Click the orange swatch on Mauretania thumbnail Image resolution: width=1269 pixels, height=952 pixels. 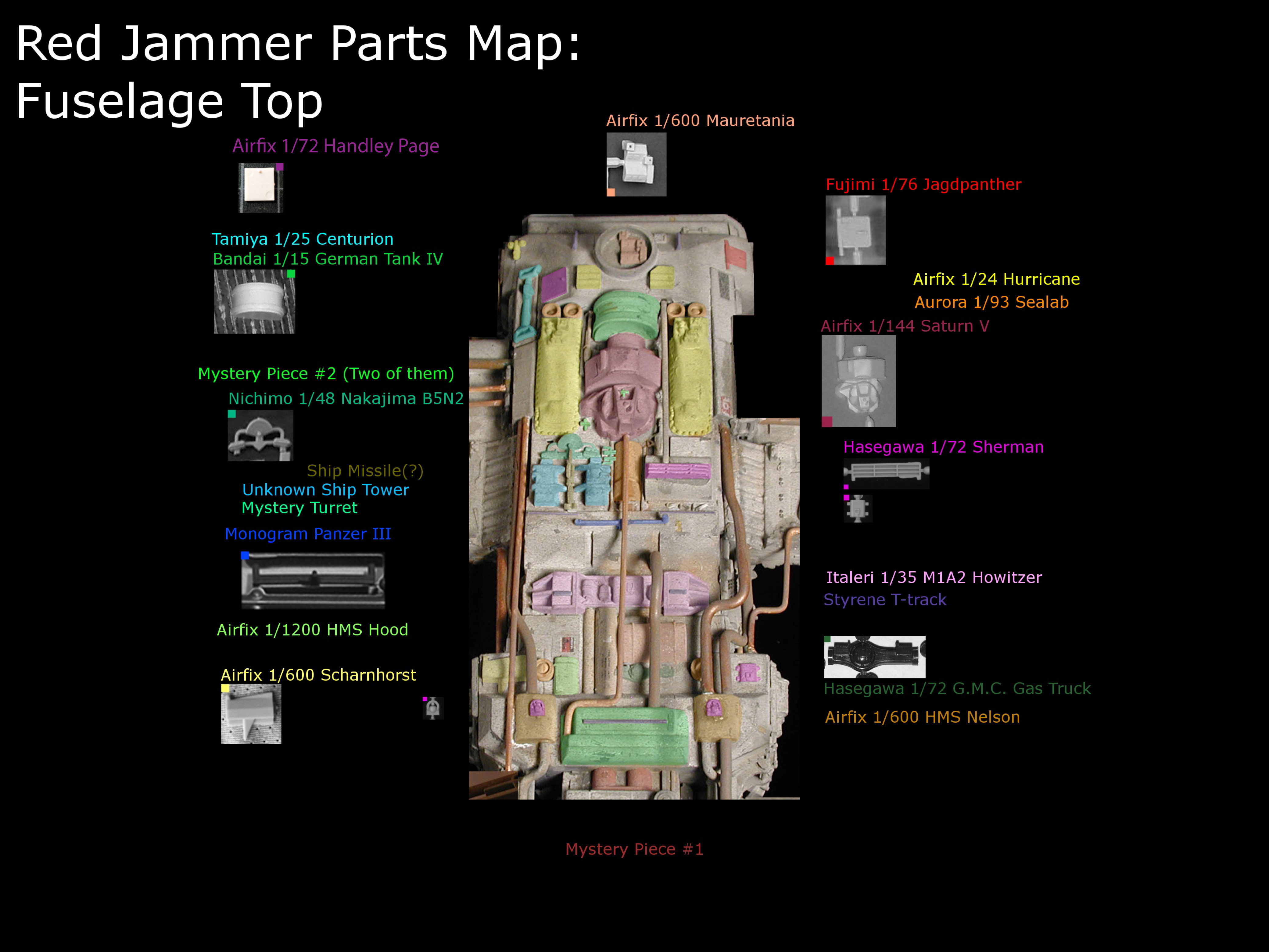point(611,192)
